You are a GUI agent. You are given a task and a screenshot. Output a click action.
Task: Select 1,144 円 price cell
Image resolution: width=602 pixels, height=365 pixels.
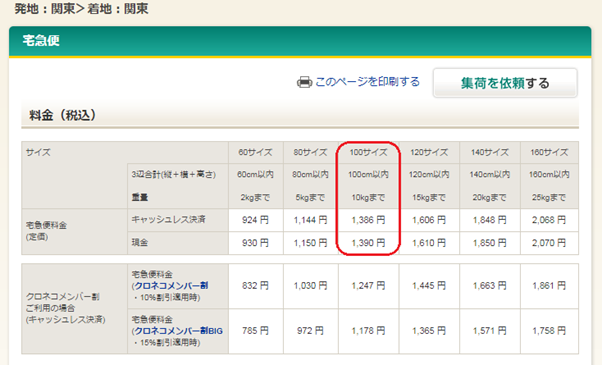[311, 220]
